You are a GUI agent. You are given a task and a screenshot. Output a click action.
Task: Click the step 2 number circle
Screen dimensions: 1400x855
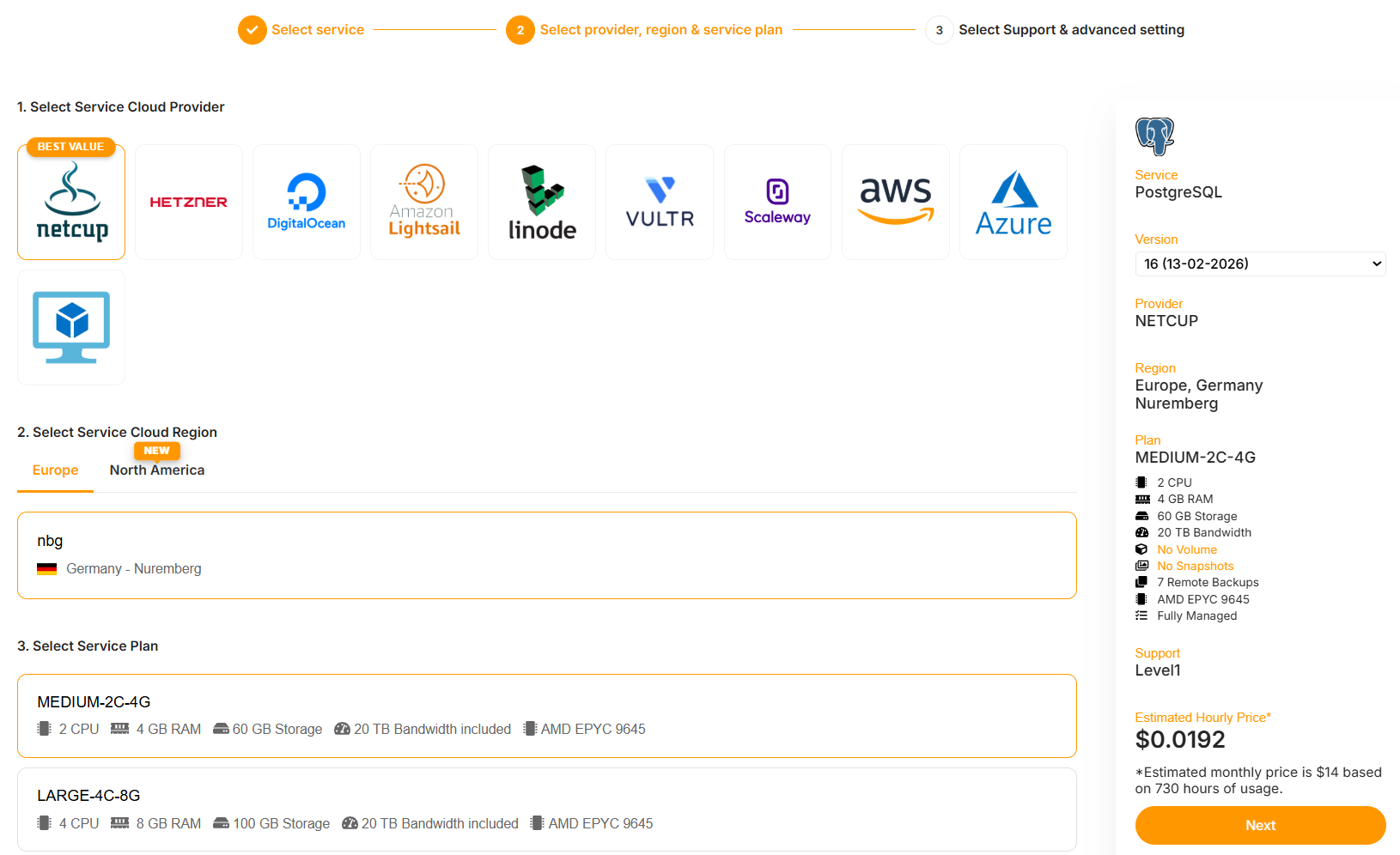click(x=520, y=30)
